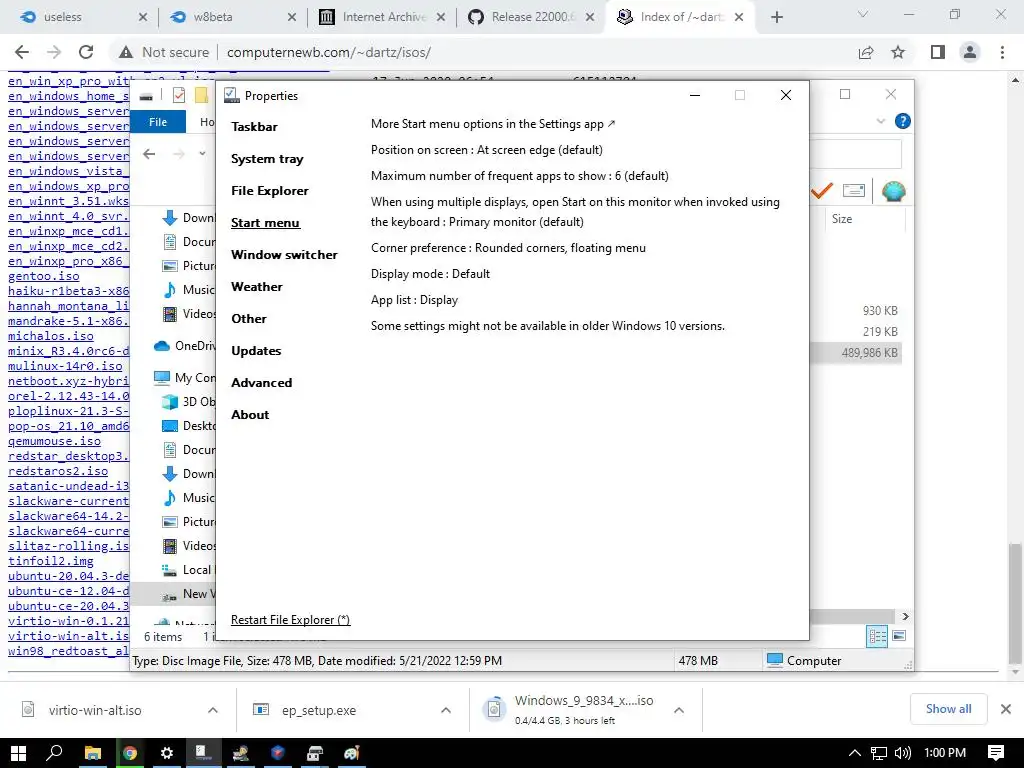The width and height of the screenshot is (1024, 768).
Task: Expand ep_setup.exe download options
Action: [446, 711]
